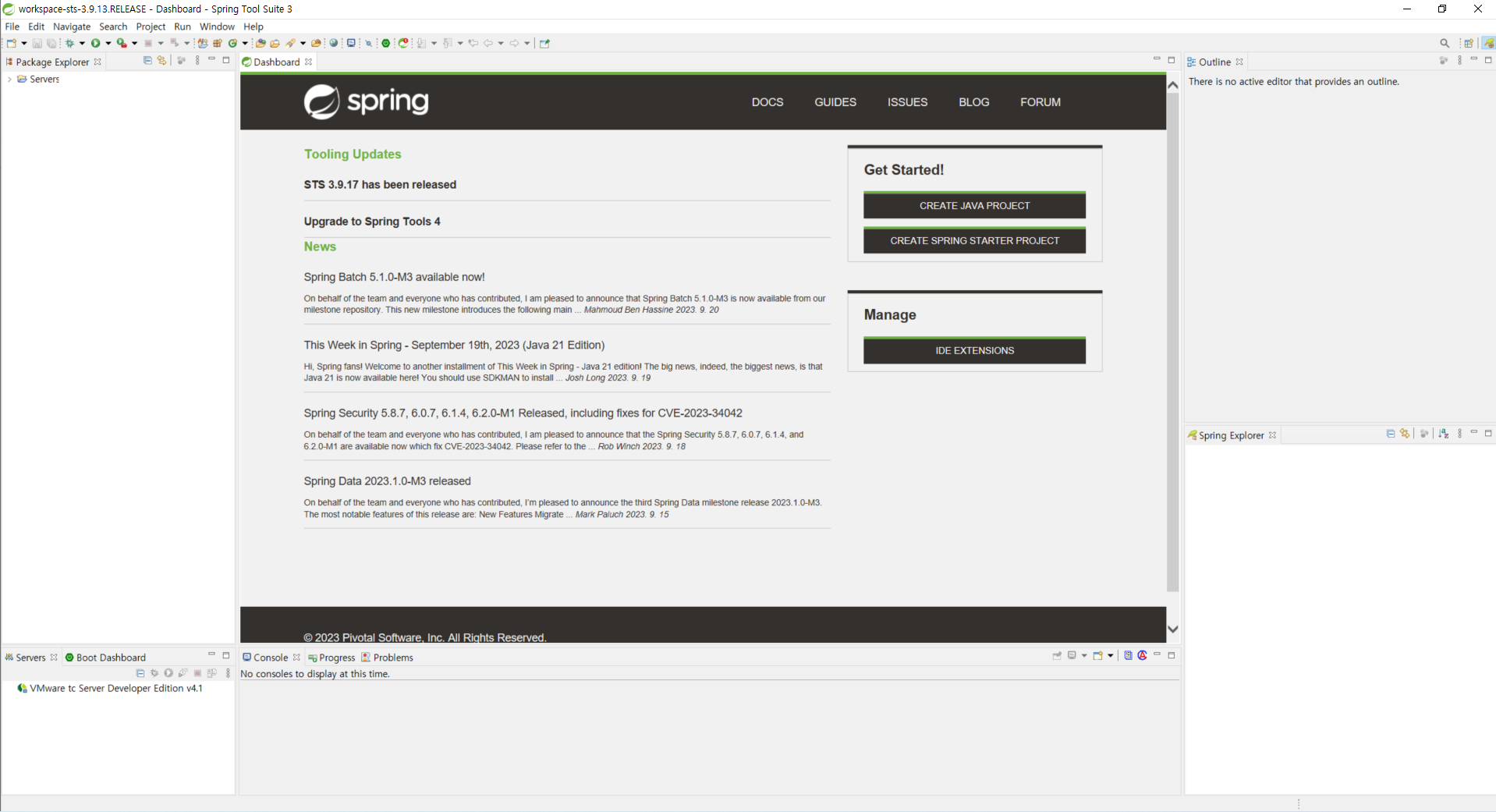Close the Dashboard editor tab
The width and height of the screenshot is (1496, 812).
tap(309, 62)
